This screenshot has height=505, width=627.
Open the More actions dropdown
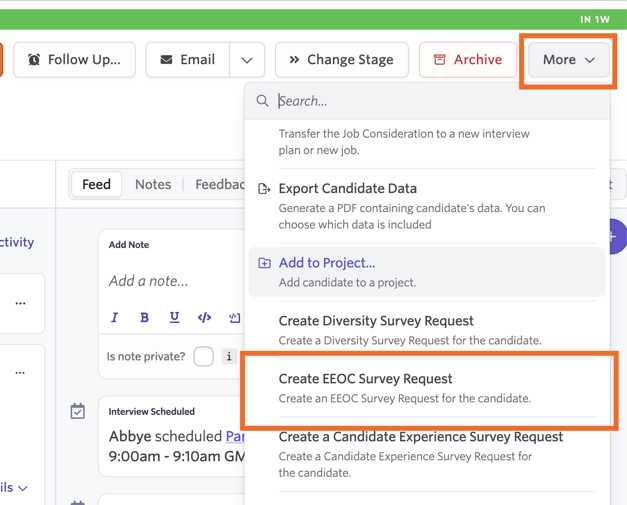pyautogui.click(x=569, y=60)
